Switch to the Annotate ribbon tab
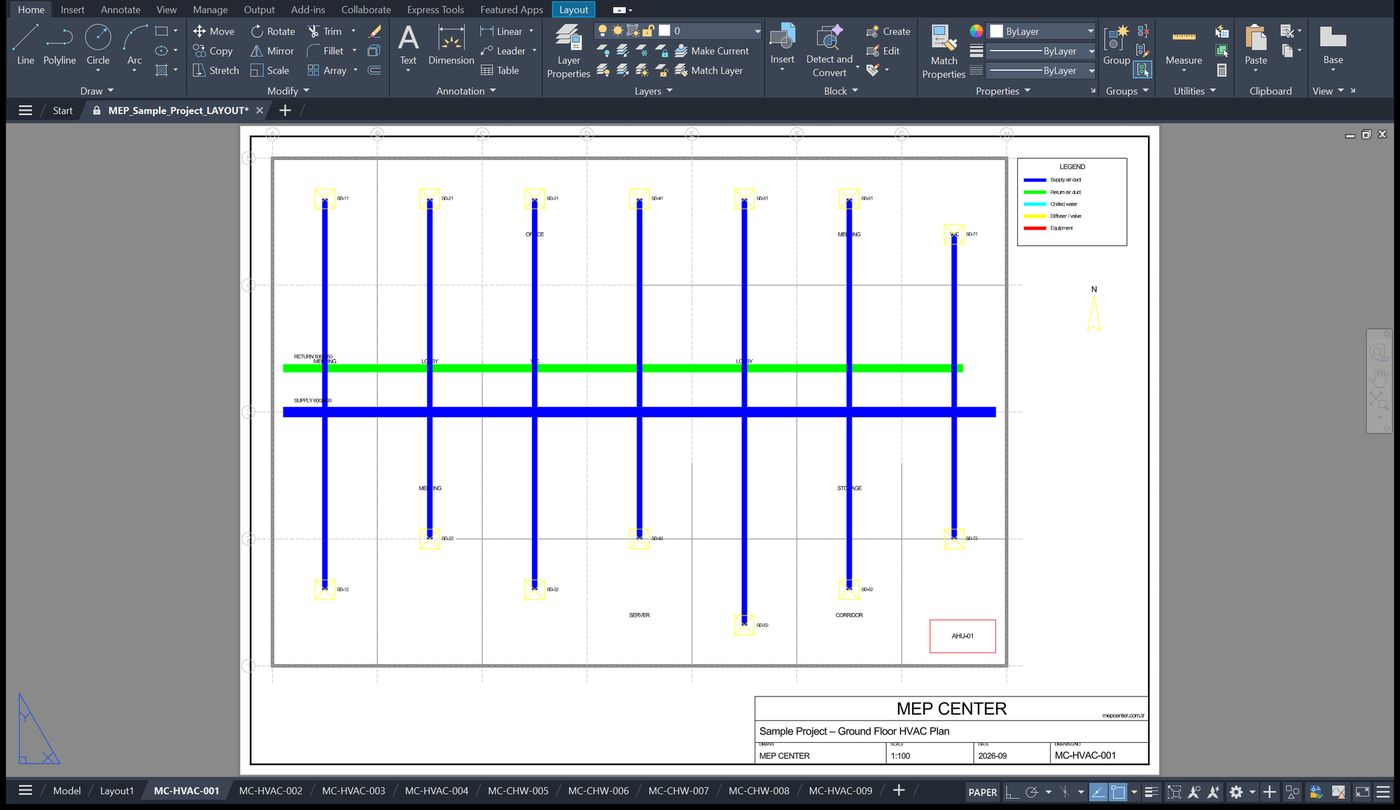1400x810 pixels. coord(120,9)
